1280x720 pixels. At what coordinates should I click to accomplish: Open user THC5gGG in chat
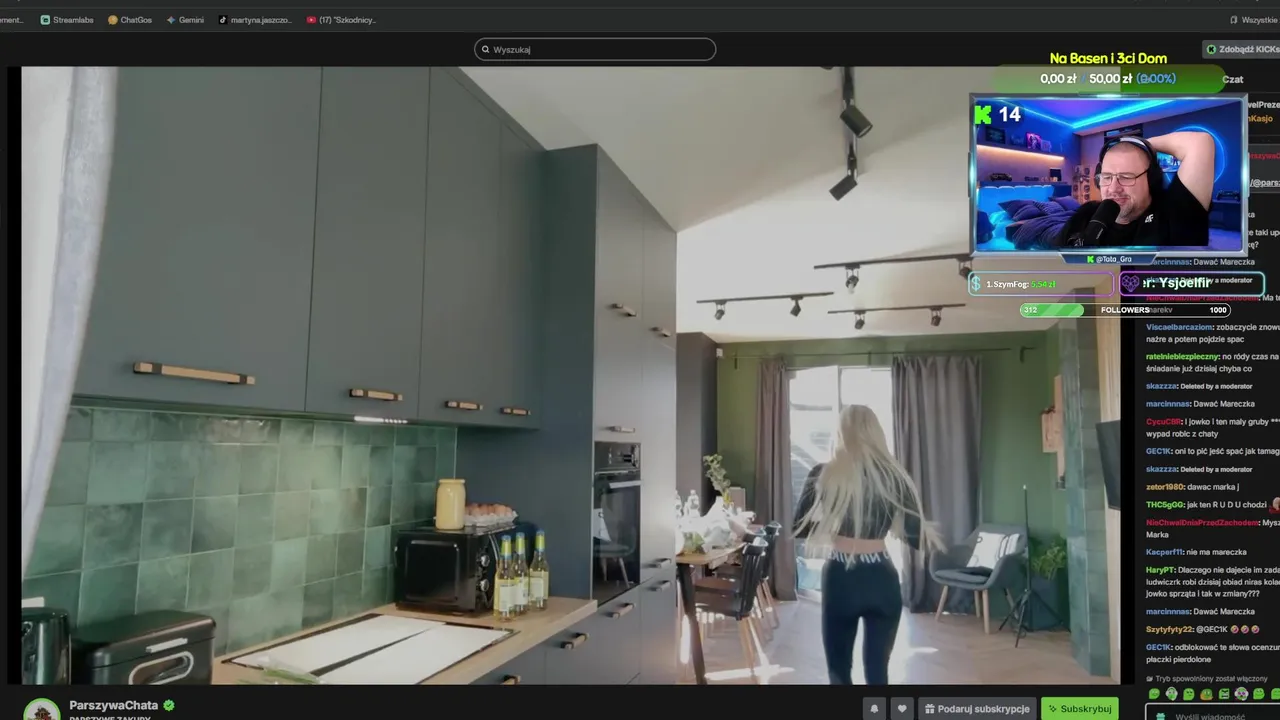1165,504
